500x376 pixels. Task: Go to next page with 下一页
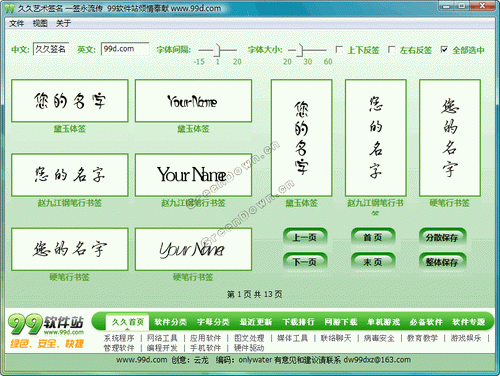pyautogui.click(x=305, y=262)
